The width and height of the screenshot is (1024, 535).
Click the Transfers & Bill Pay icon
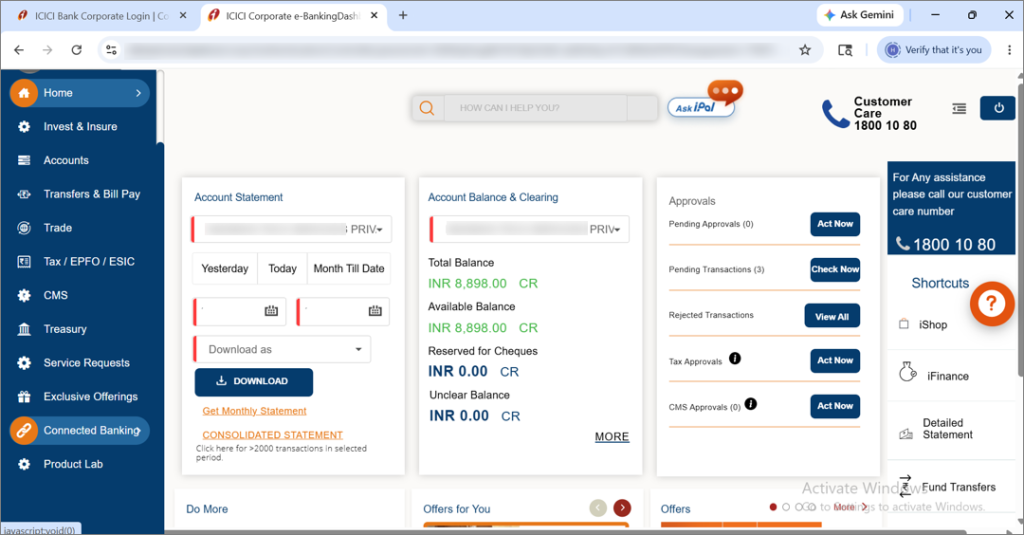[x=24, y=194]
